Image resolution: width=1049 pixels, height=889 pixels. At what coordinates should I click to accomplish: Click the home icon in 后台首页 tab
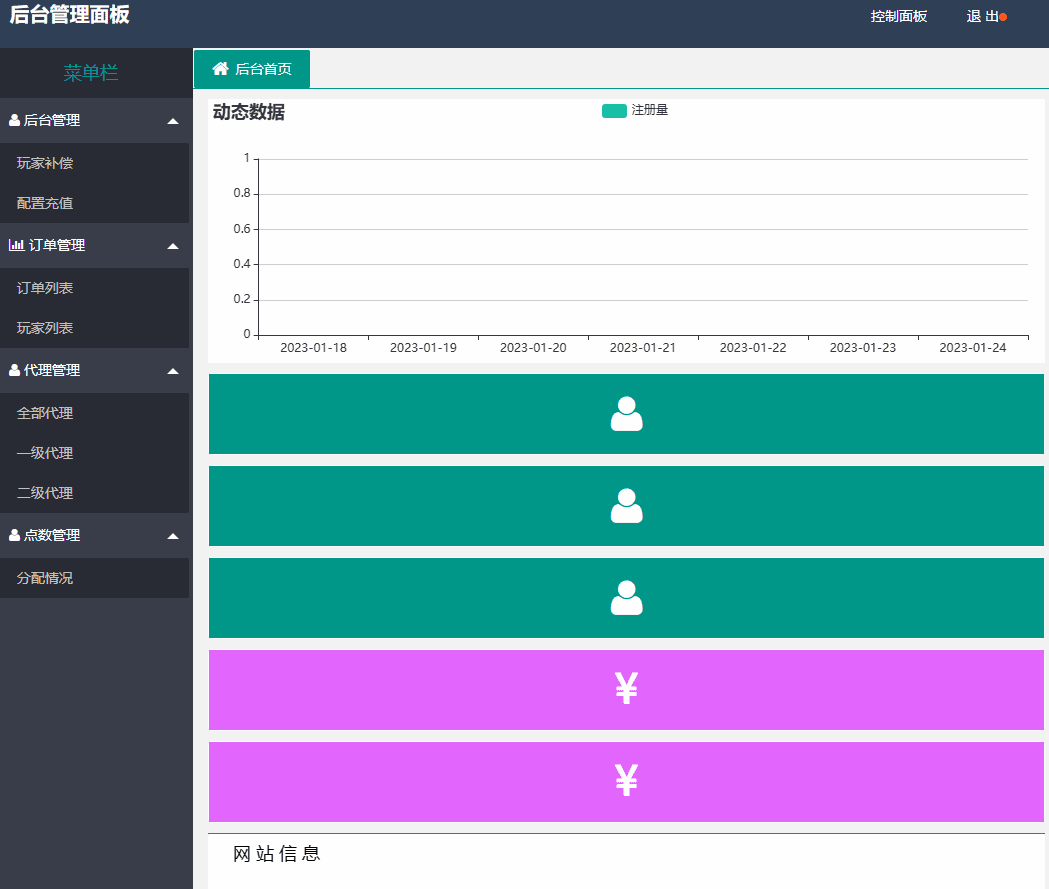point(221,69)
